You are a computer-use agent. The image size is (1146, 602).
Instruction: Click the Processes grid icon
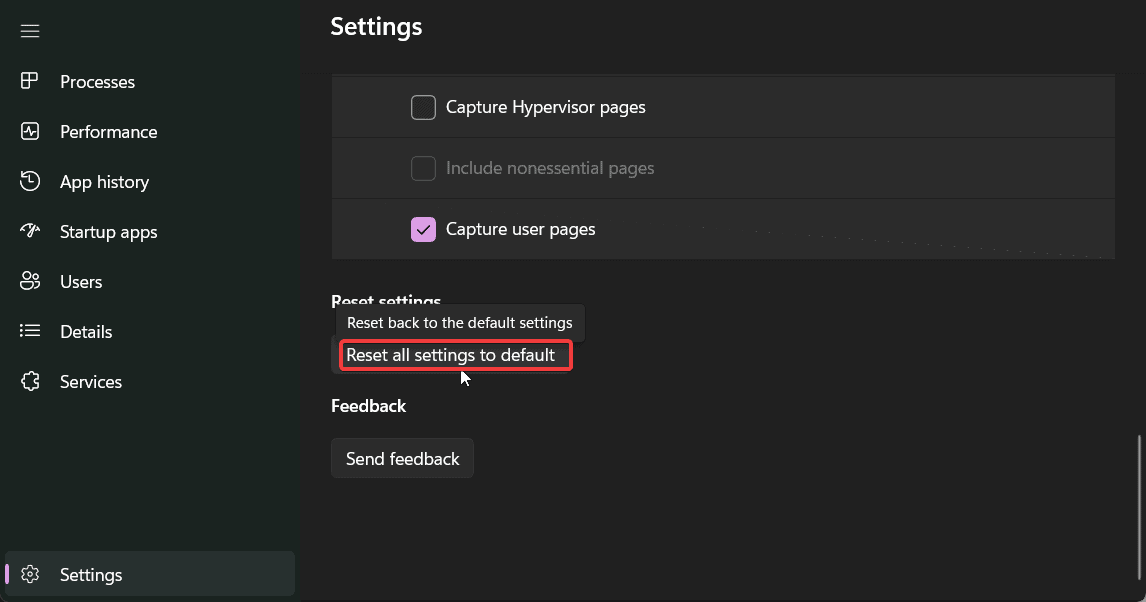pos(30,81)
